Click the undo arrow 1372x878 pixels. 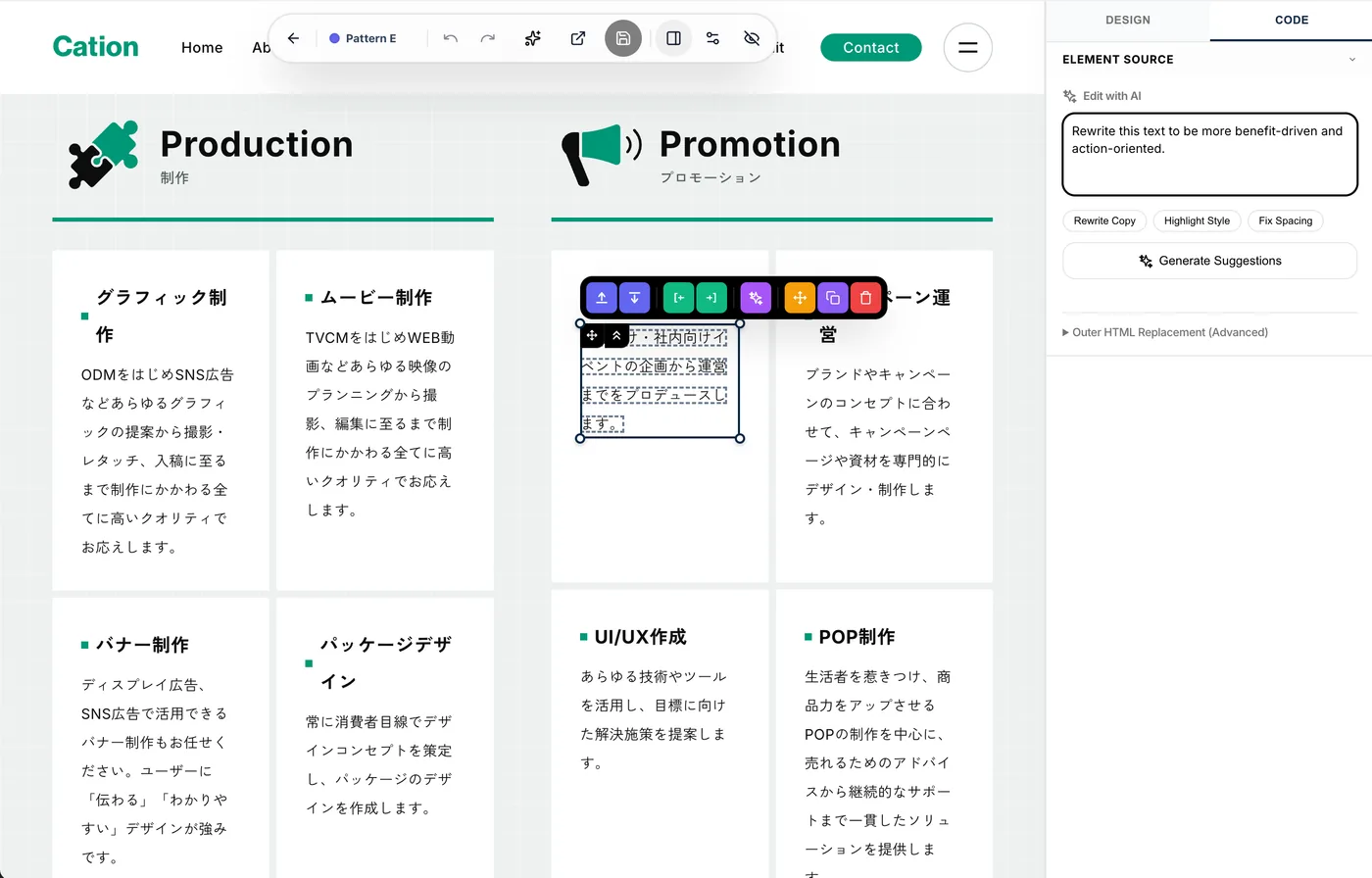(451, 38)
